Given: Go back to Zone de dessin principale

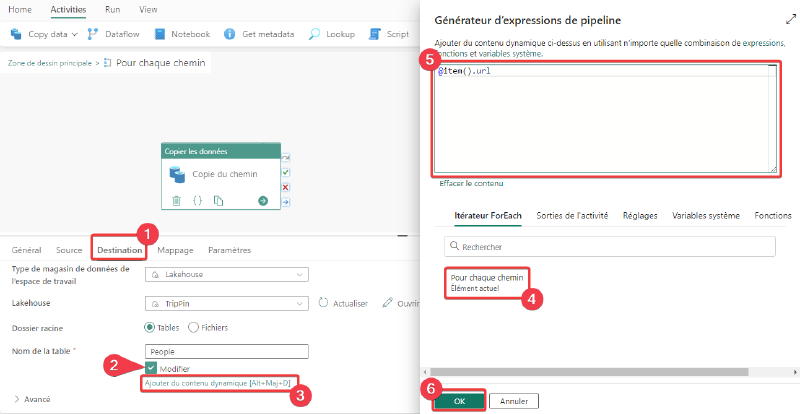Looking at the screenshot, I should tap(49, 63).
